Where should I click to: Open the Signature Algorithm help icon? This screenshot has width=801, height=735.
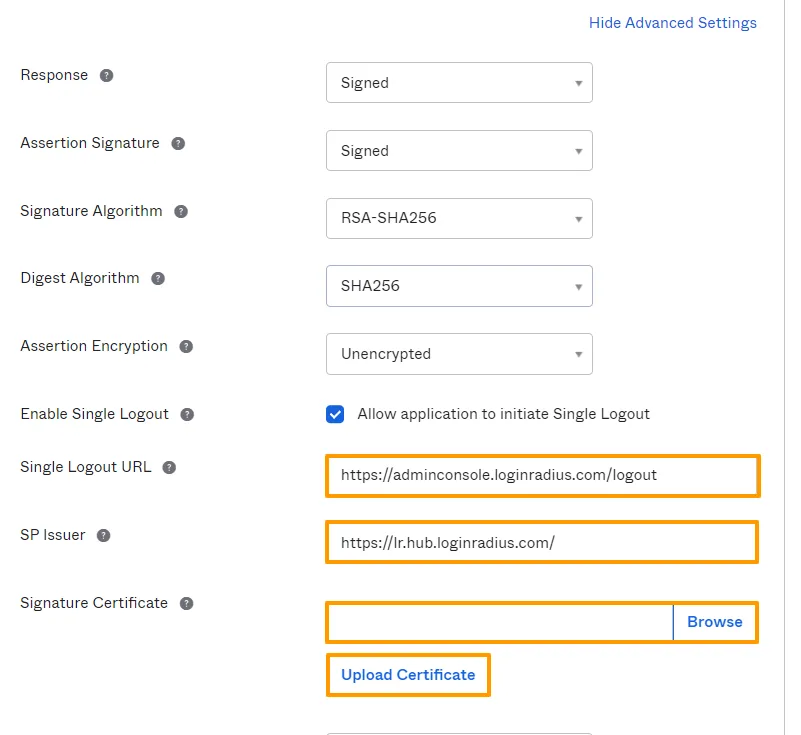(x=181, y=211)
